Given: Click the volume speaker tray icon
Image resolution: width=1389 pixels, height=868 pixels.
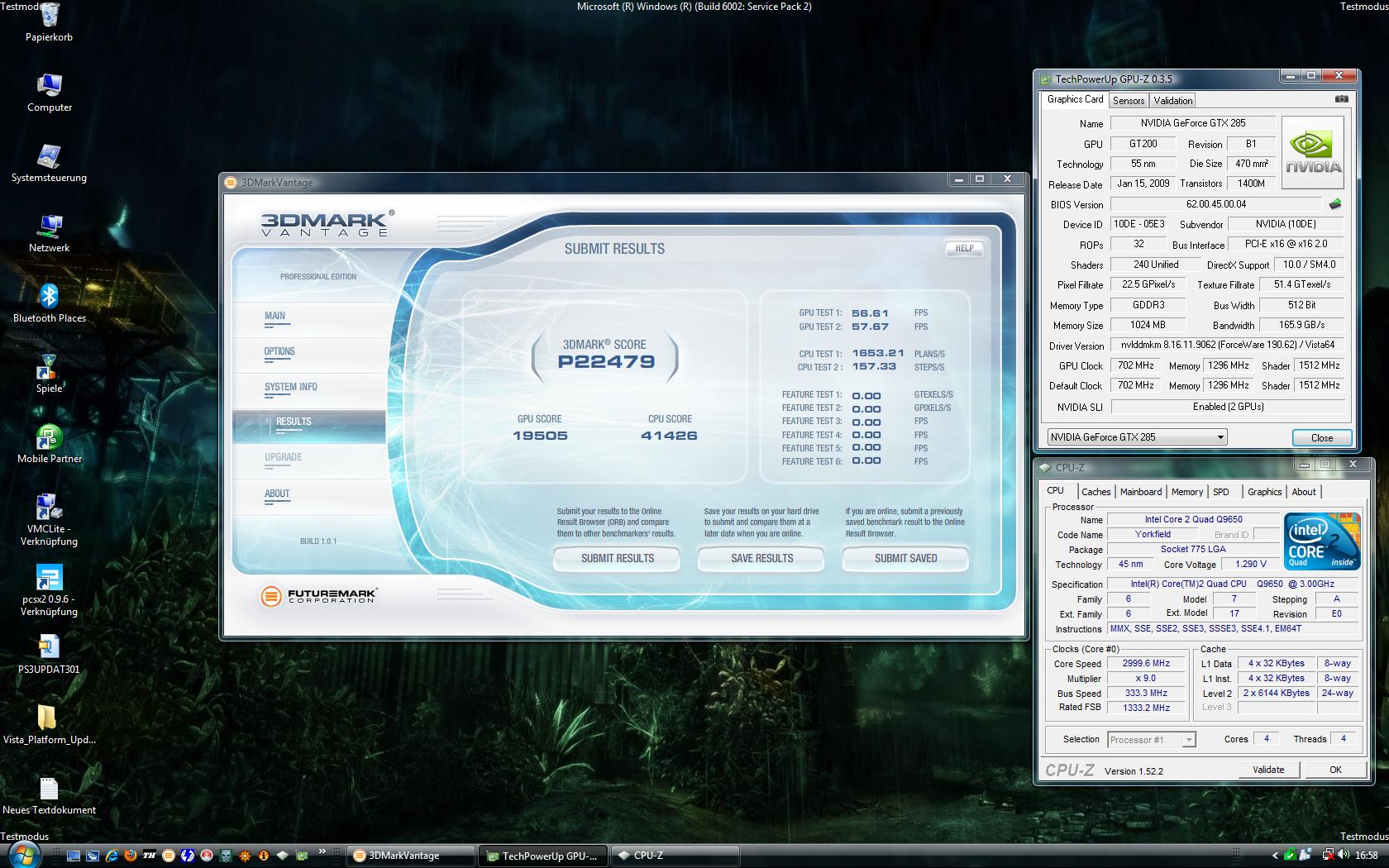Looking at the screenshot, I should [x=1344, y=856].
